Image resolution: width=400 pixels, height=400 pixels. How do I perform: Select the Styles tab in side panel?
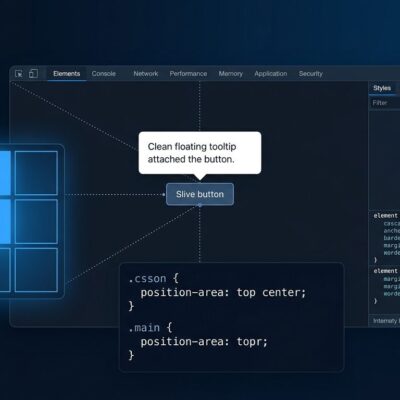(x=382, y=88)
